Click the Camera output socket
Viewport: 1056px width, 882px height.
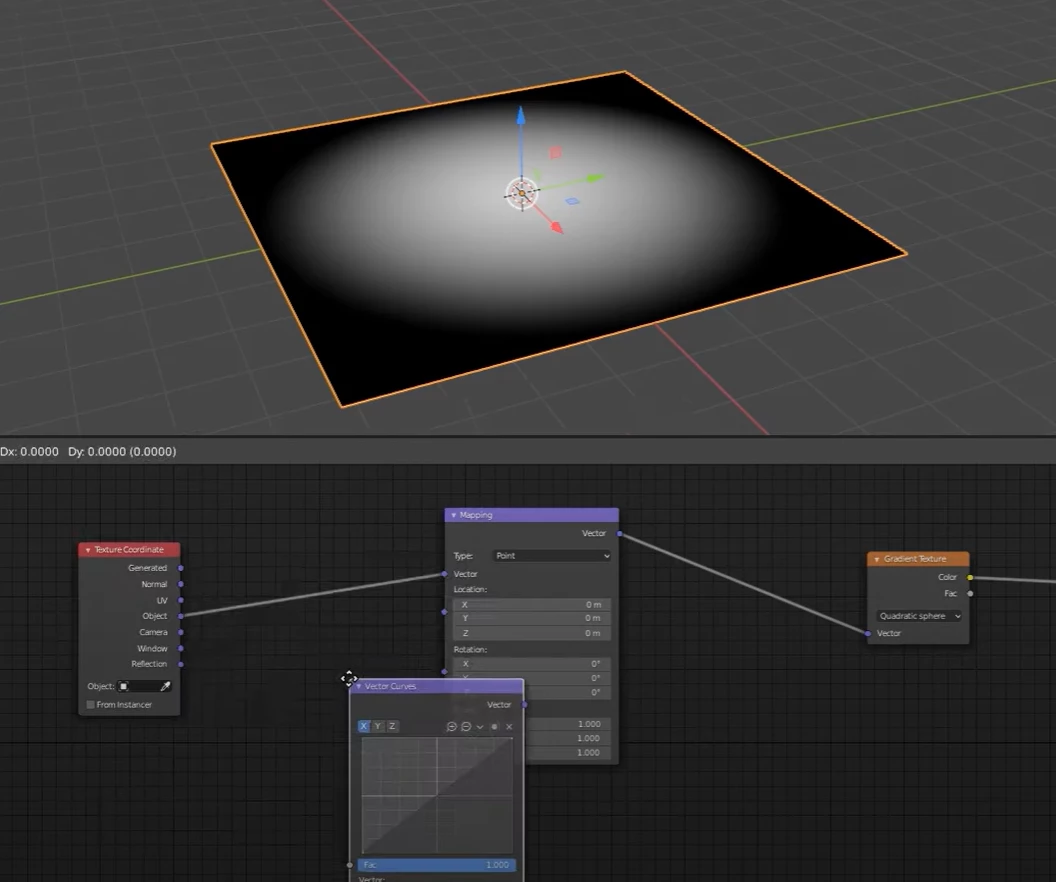click(180, 632)
